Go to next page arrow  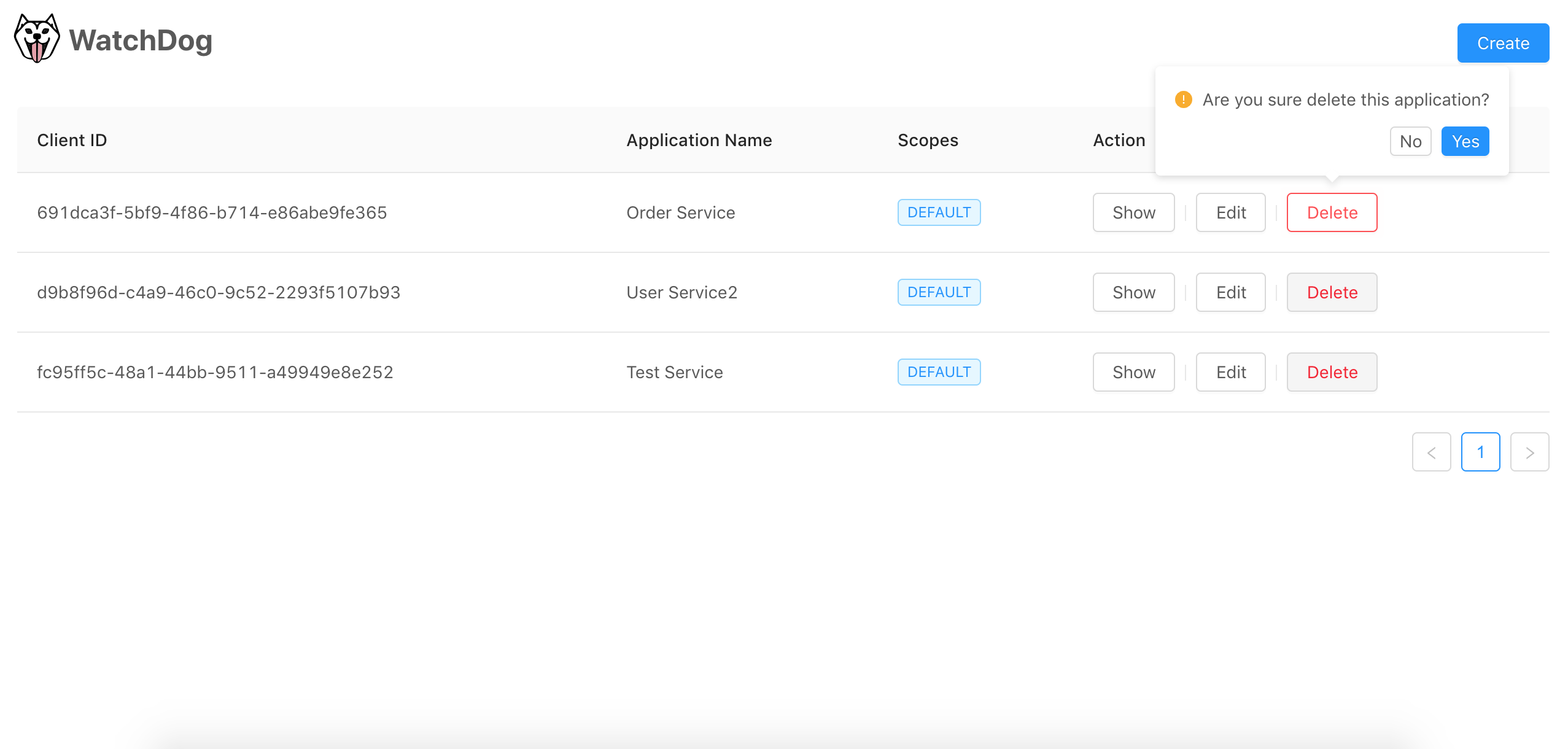click(x=1529, y=452)
